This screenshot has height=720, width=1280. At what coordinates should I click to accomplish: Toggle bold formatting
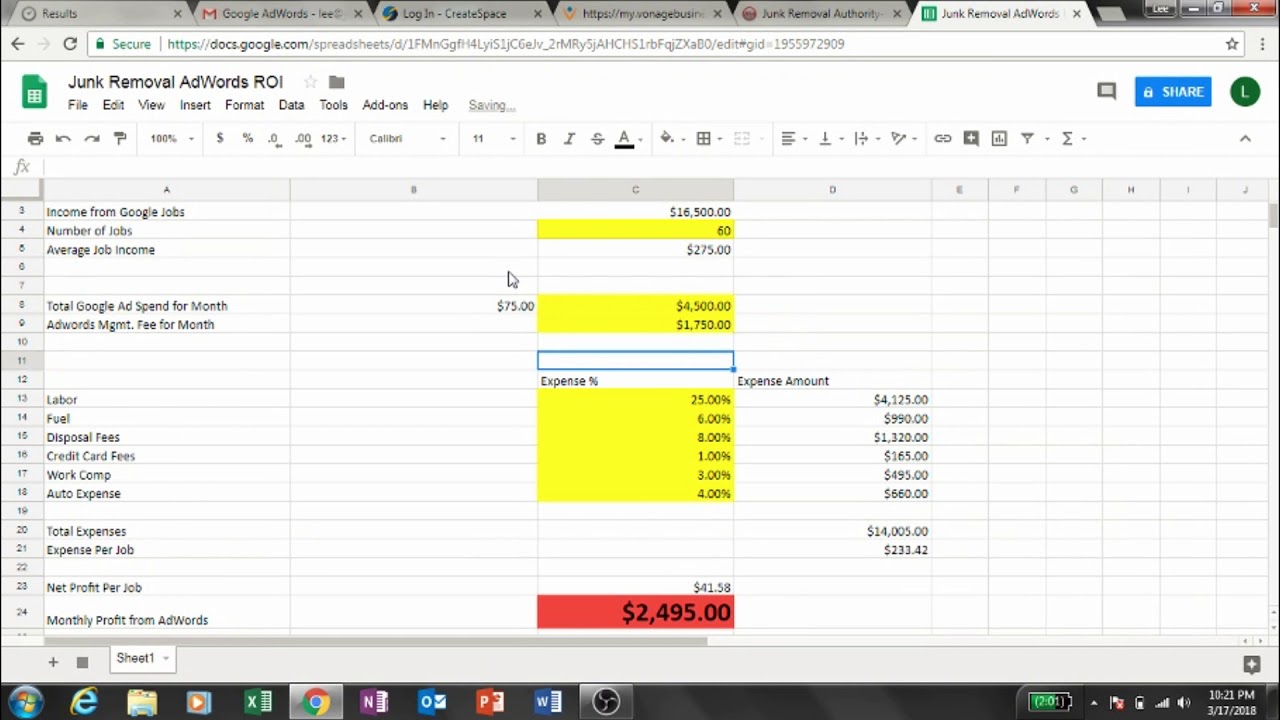click(x=541, y=138)
